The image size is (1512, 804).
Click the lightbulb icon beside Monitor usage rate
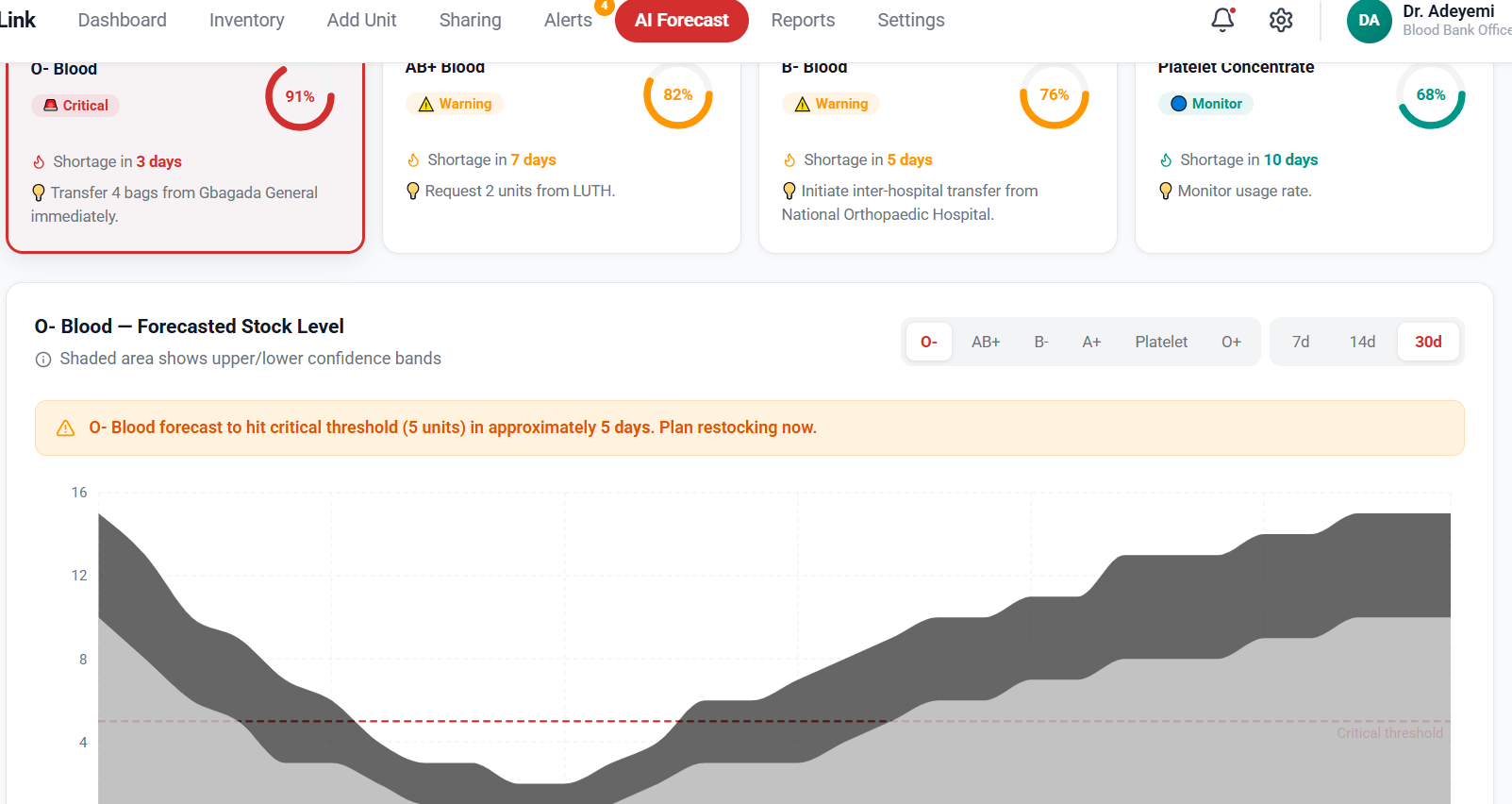point(1166,191)
